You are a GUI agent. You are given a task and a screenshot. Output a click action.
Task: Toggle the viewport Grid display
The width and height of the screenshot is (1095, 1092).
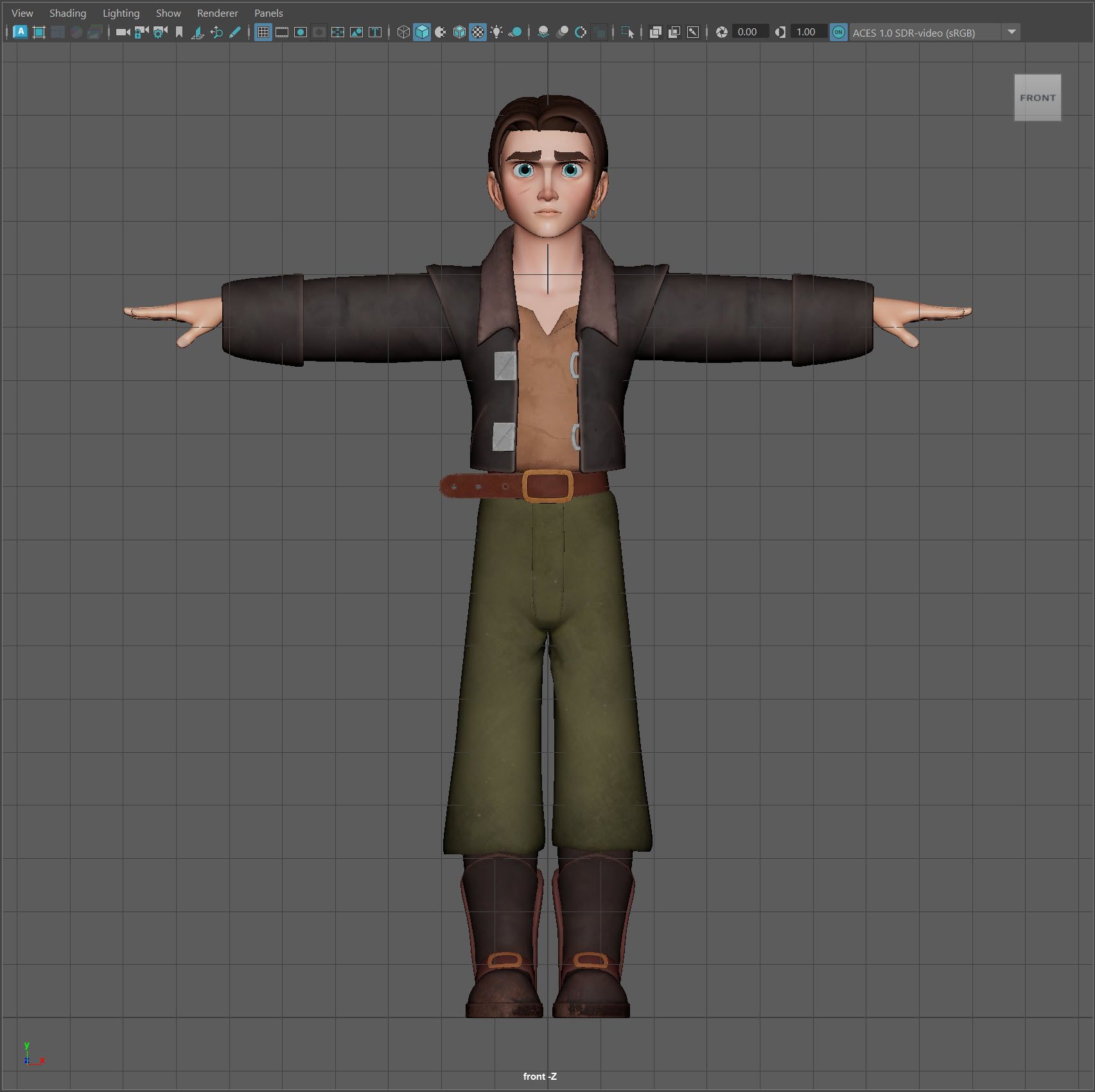point(263,32)
